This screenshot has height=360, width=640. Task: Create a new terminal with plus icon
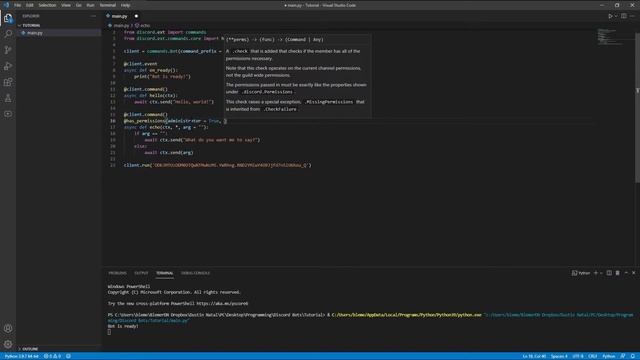[596, 273]
